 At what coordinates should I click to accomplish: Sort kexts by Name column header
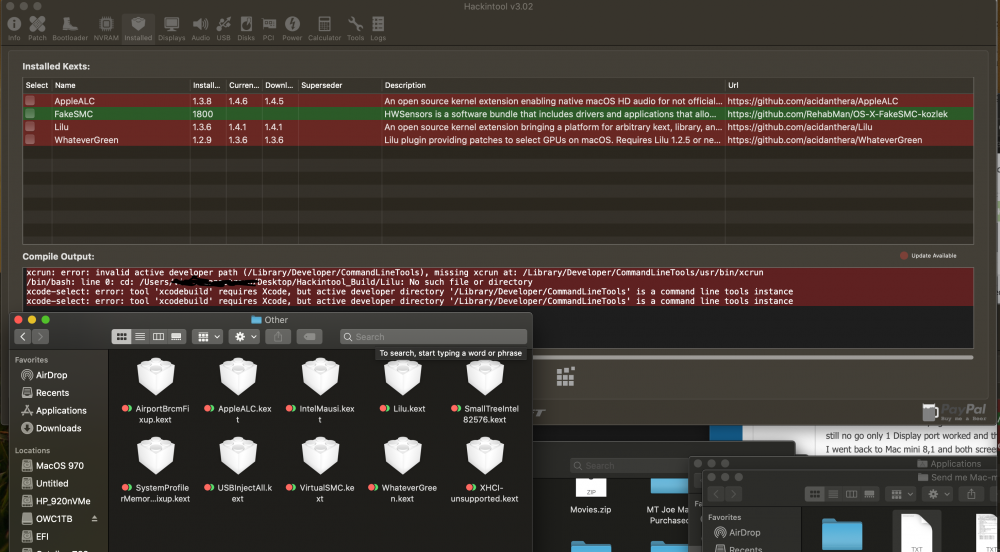[x=121, y=85]
